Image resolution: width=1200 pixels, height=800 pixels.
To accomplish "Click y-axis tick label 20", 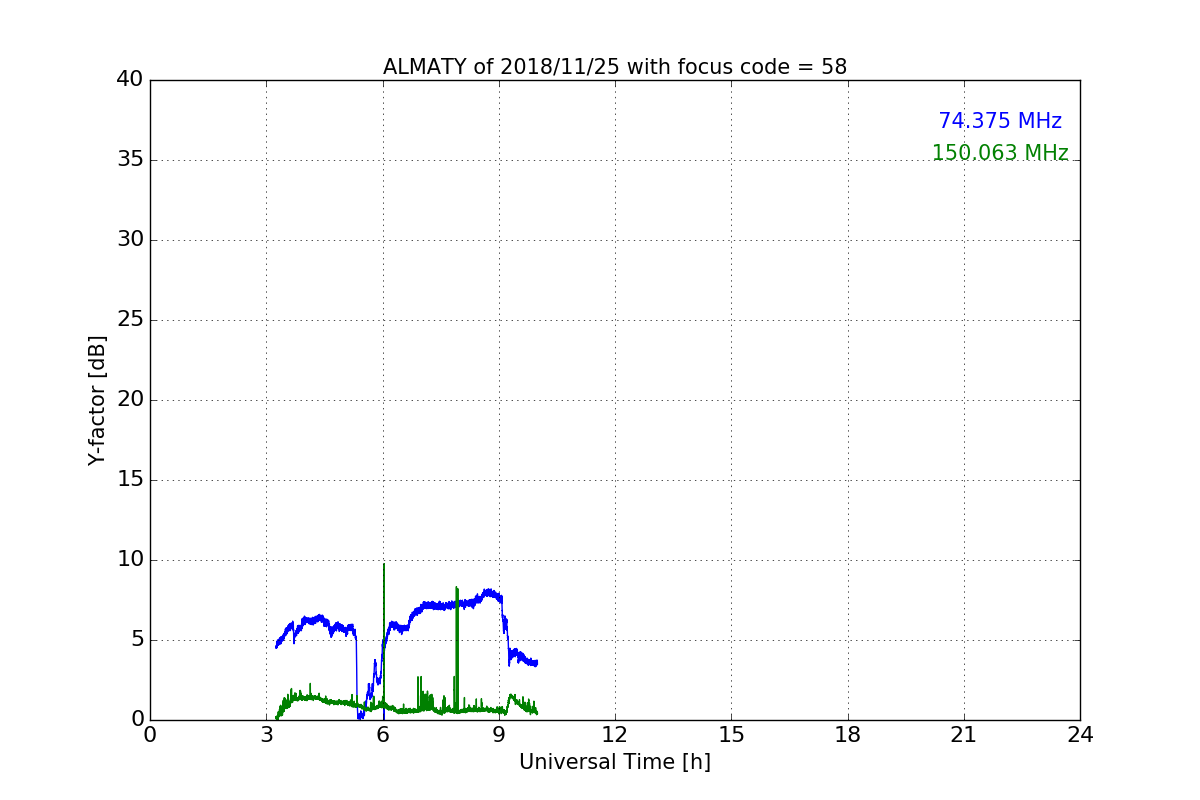I will pos(130,400).
